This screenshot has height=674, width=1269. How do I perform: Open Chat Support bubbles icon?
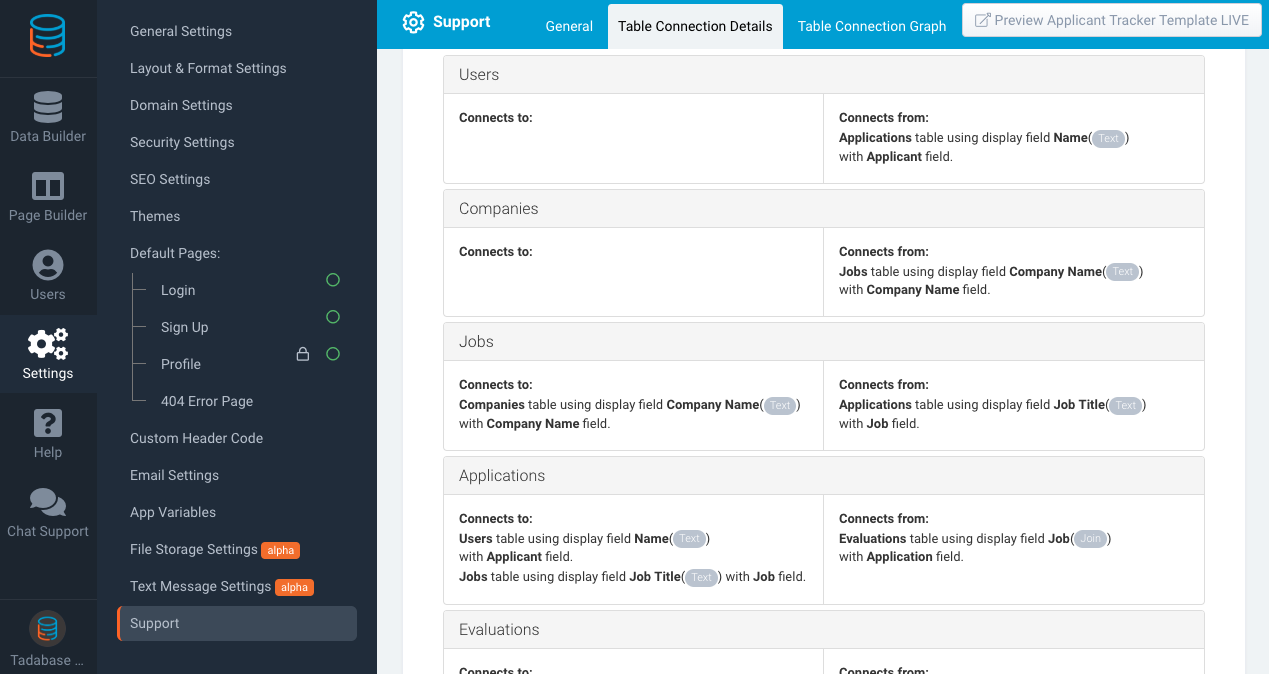point(48,502)
